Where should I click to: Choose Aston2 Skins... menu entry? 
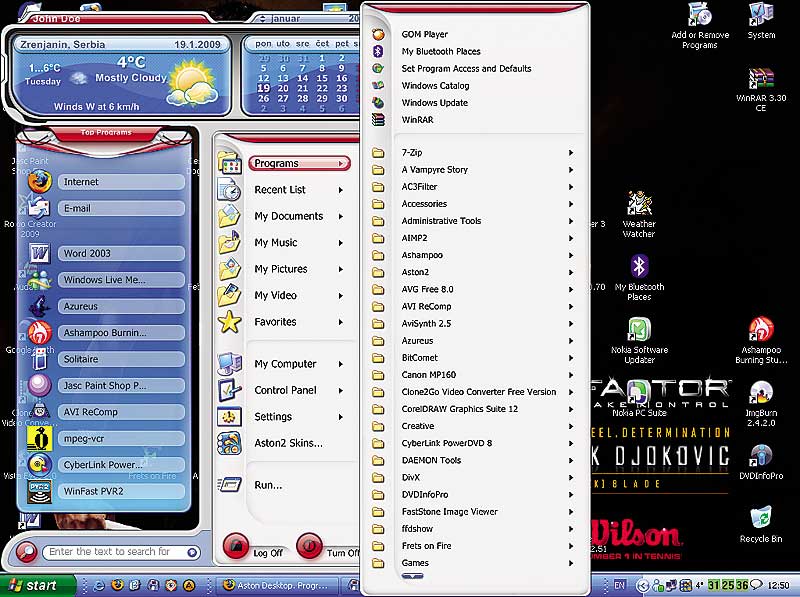click(x=288, y=443)
